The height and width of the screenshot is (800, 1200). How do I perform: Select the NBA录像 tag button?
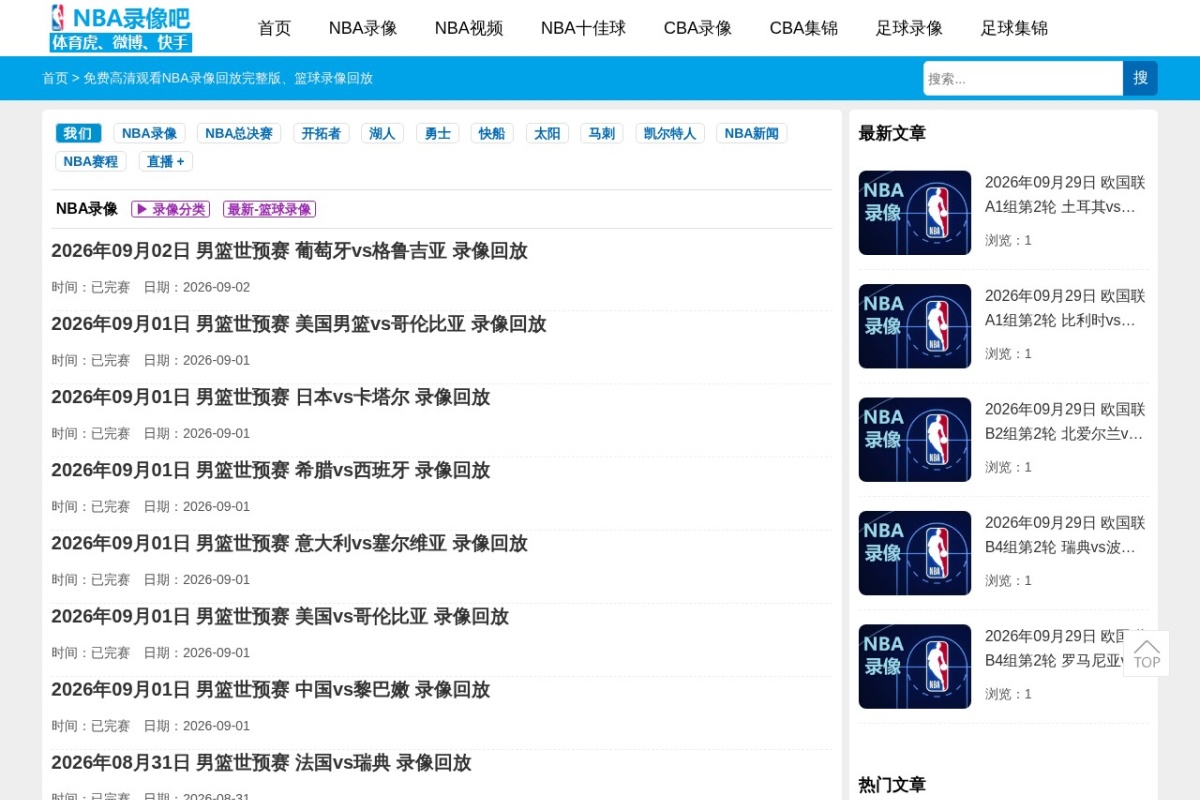(149, 133)
